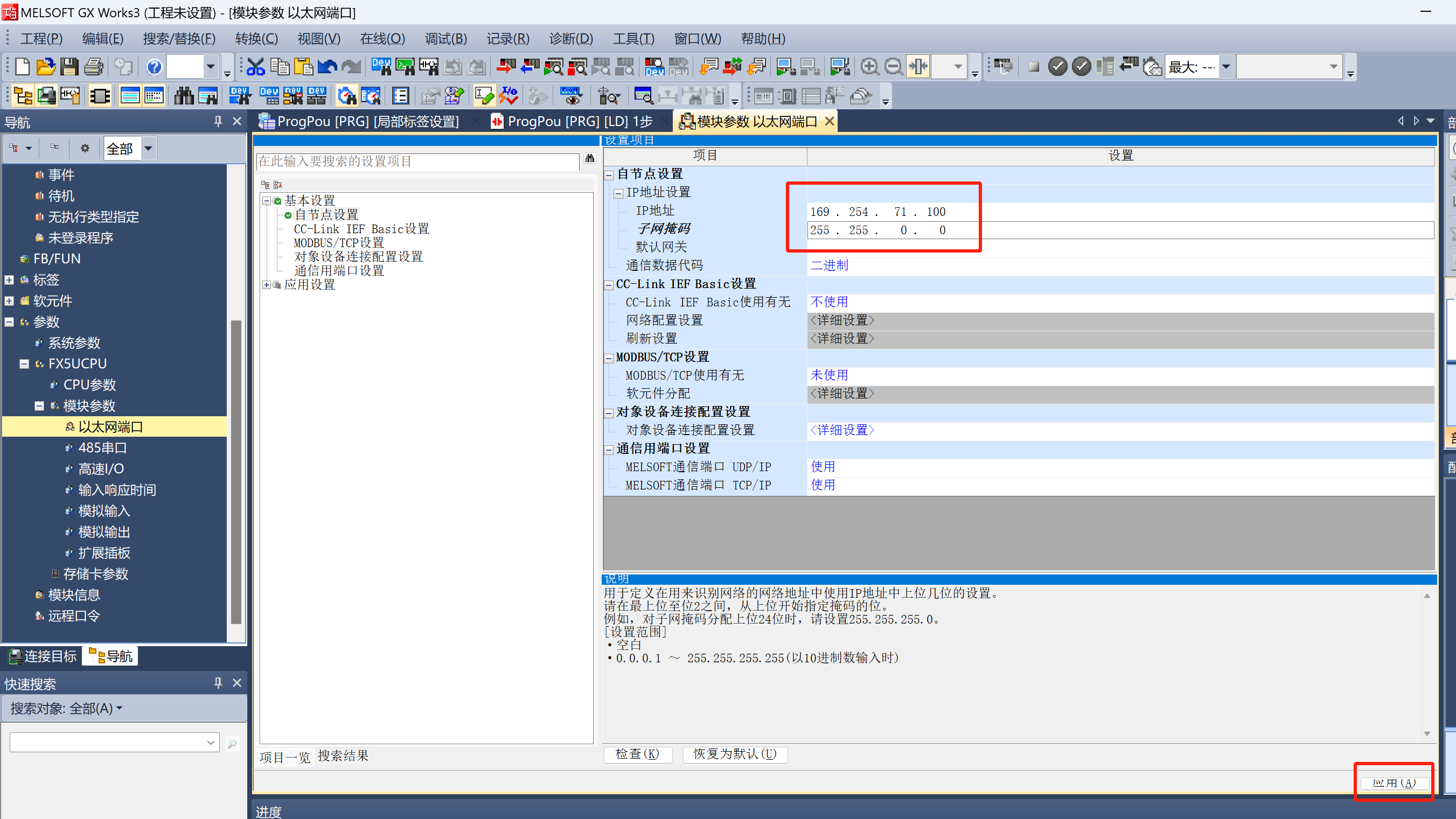The width and height of the screenshot is (1456, 819).
Task: Undo the last action with blue arrow
Action: pyautogui.click(x=328, y=67)
